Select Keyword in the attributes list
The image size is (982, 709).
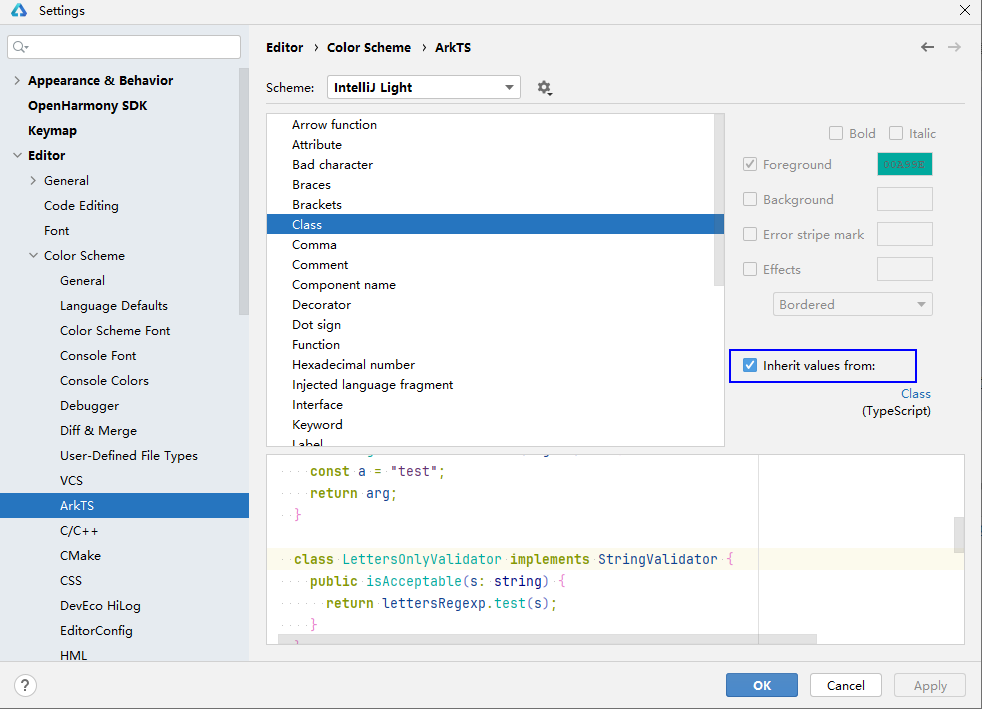coord(317,425)
